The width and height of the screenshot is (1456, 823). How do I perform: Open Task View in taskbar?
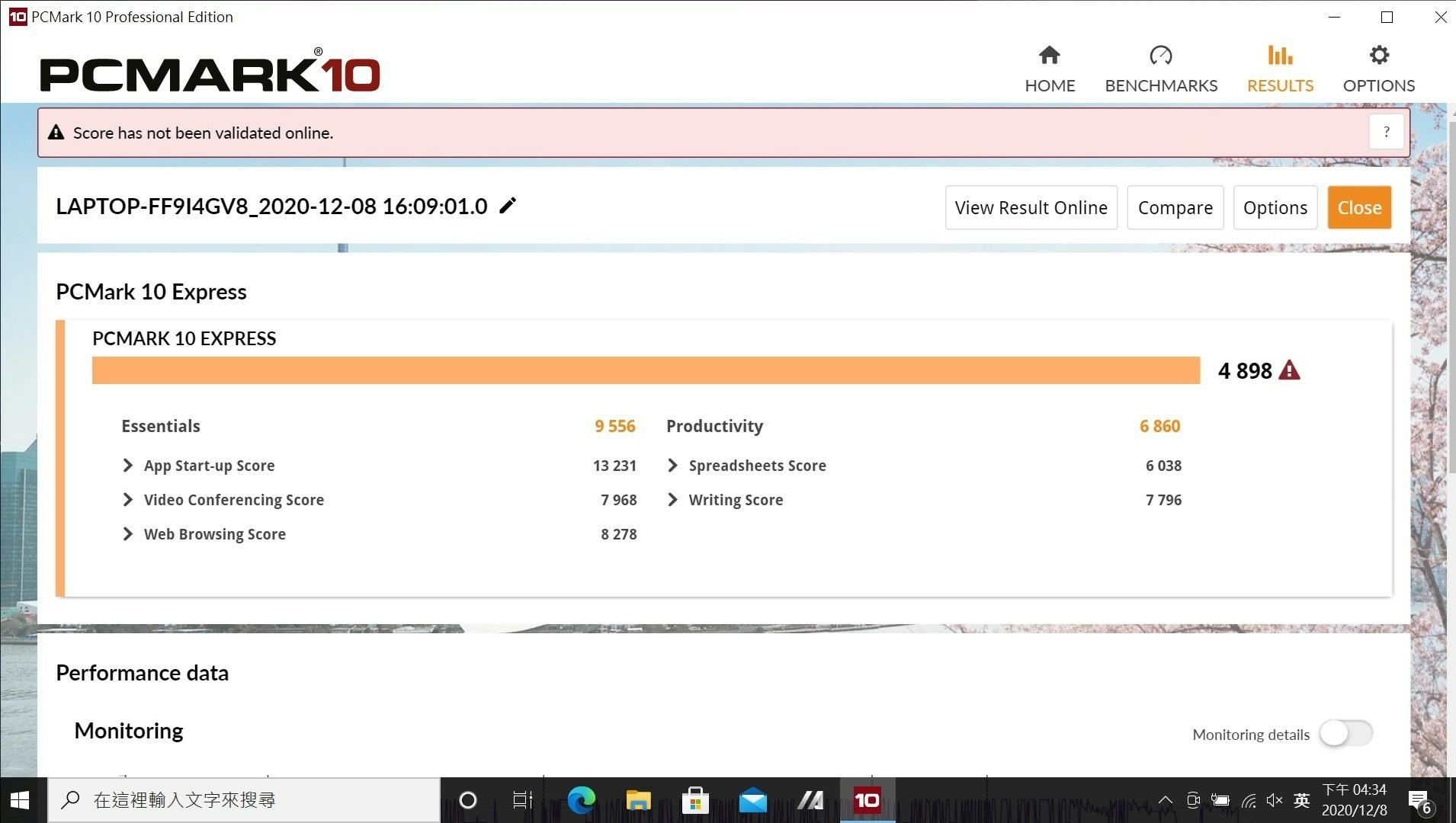pyautogui.click(x=522, y=800)
